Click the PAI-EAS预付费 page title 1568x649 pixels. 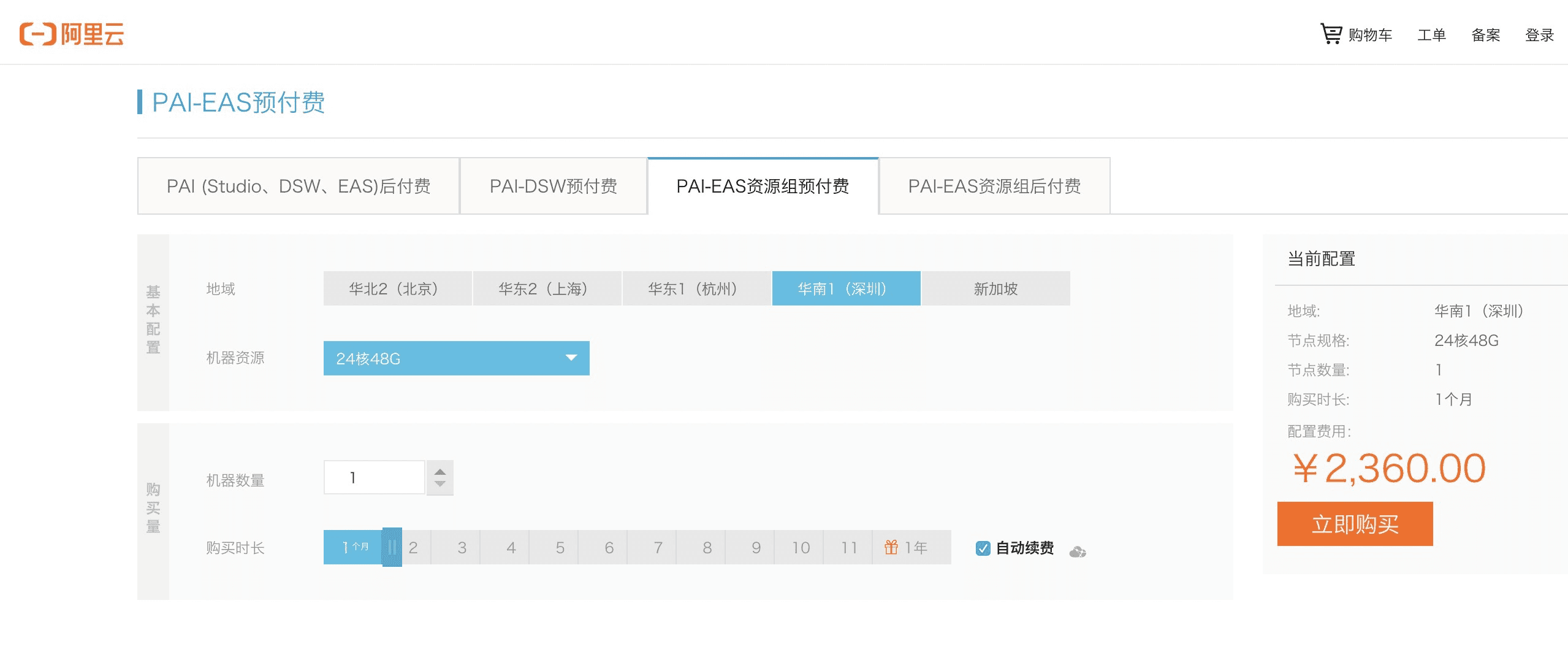238,102
